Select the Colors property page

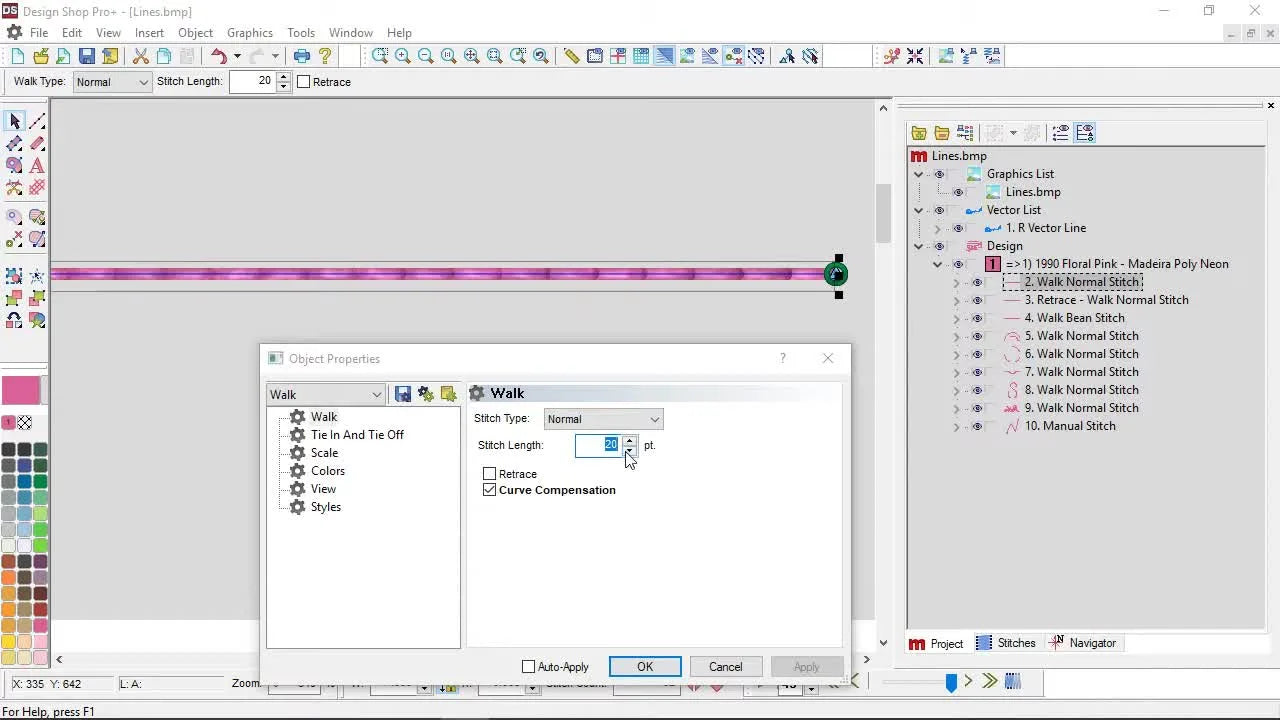pos(328,471)
